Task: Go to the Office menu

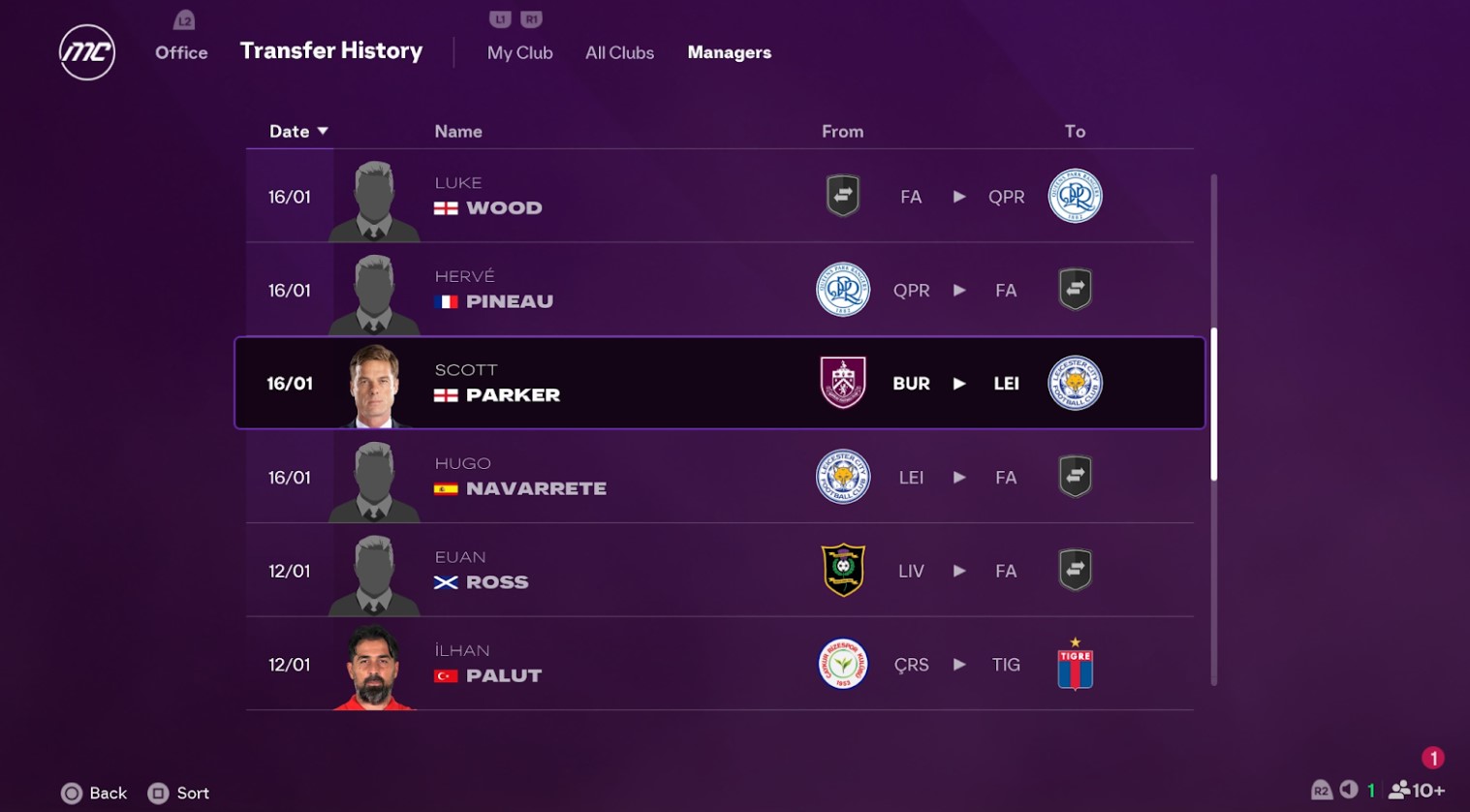Action: [x=181, y=52]
